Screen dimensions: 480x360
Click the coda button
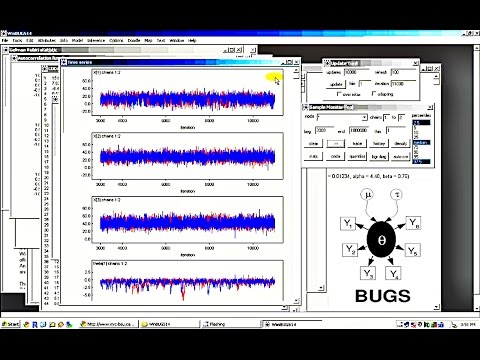click(x=336, y=156)
